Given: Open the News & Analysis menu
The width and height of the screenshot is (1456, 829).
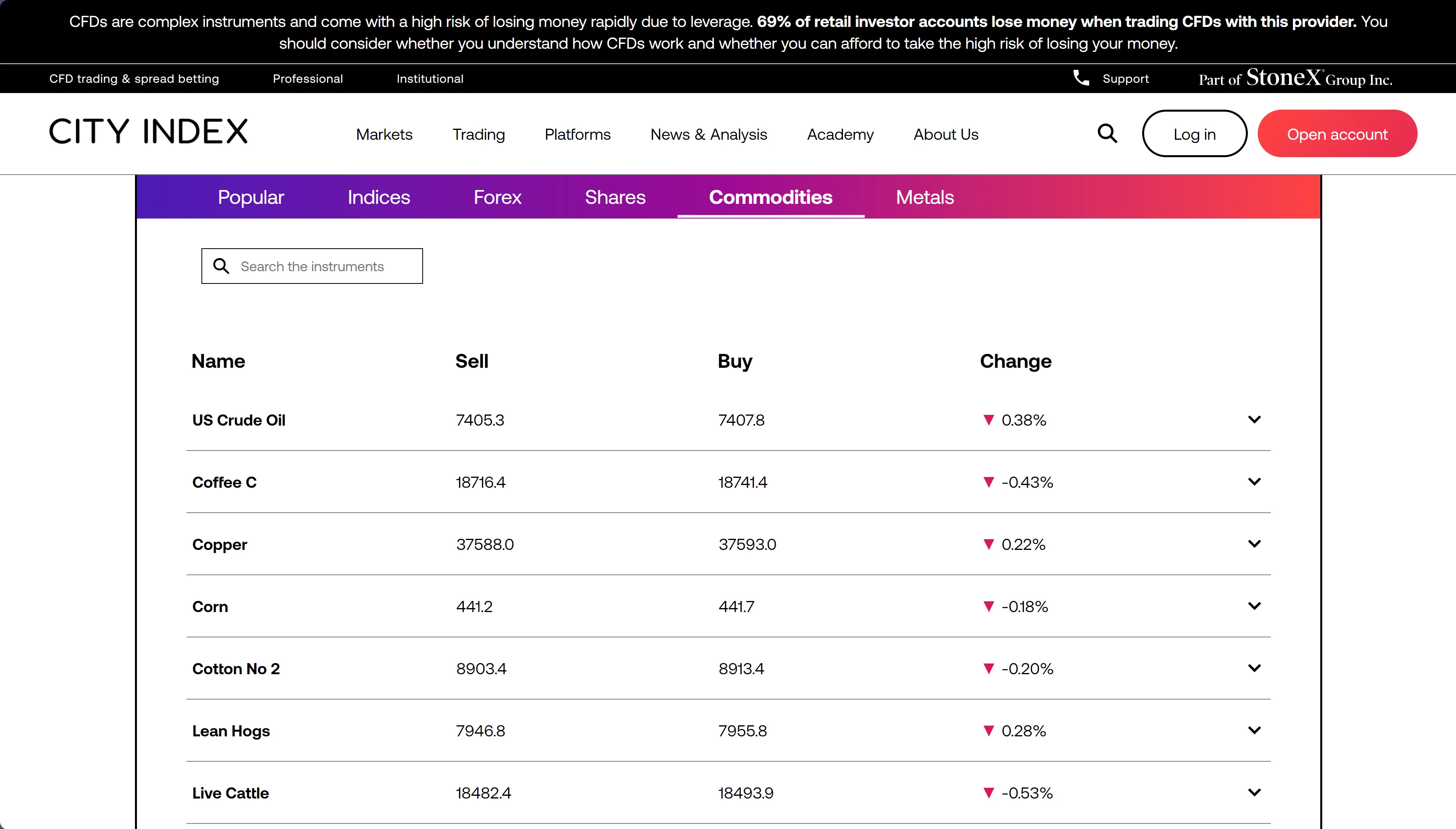Looking at the screenshot, I should point(709,134).
